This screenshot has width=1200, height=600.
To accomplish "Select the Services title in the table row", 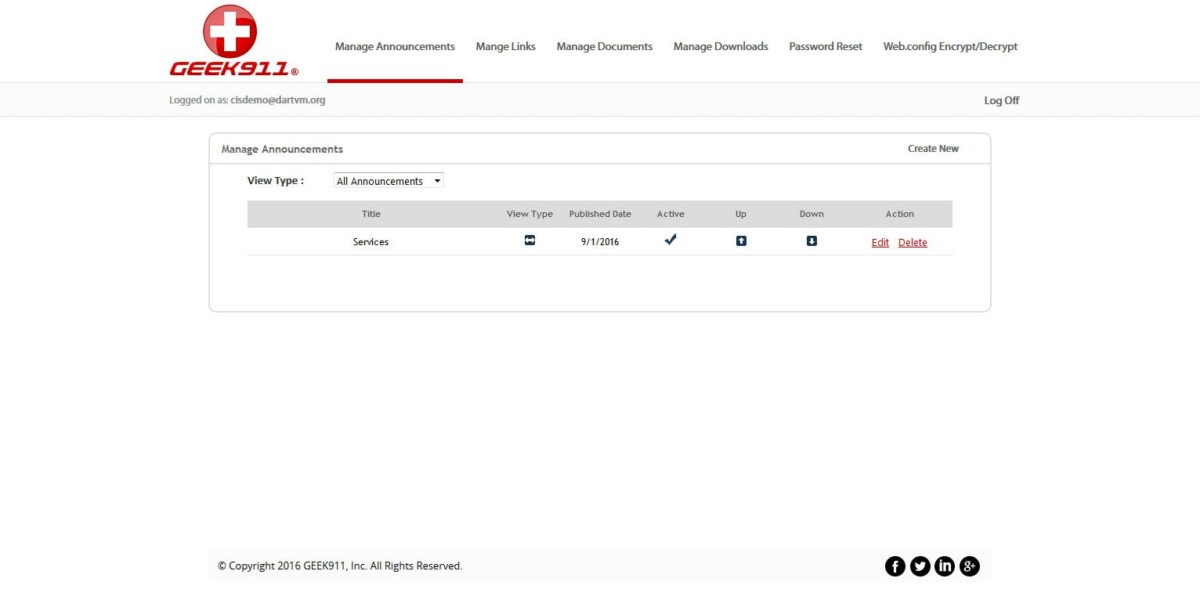I will (x=370, y=241).
